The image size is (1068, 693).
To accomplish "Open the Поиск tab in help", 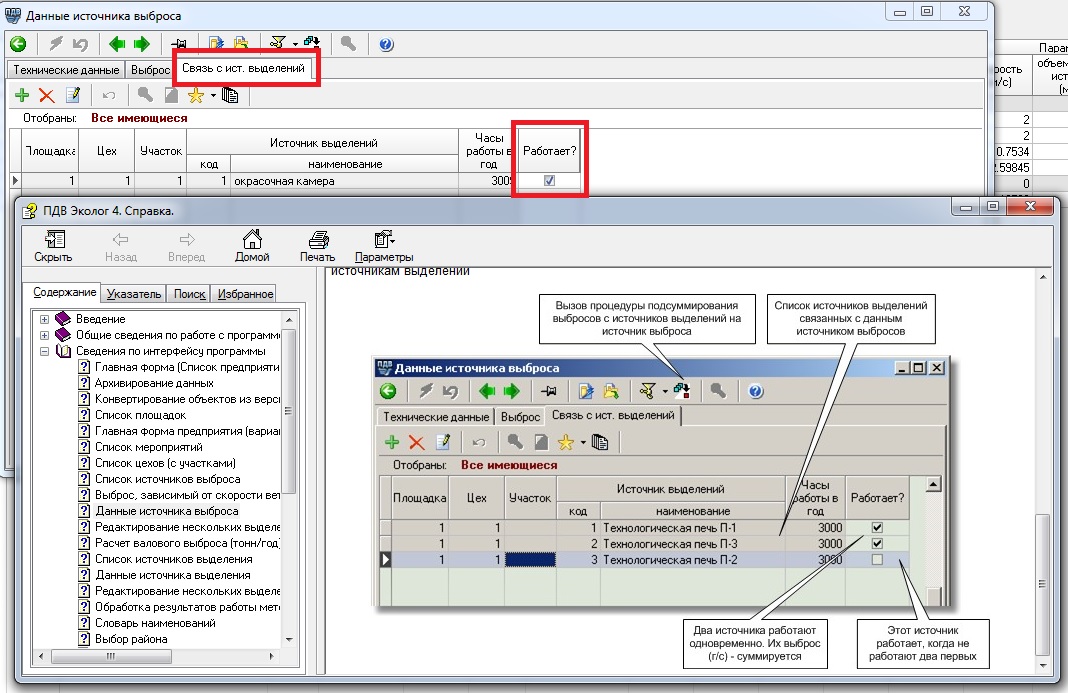I will click(189, 294).
